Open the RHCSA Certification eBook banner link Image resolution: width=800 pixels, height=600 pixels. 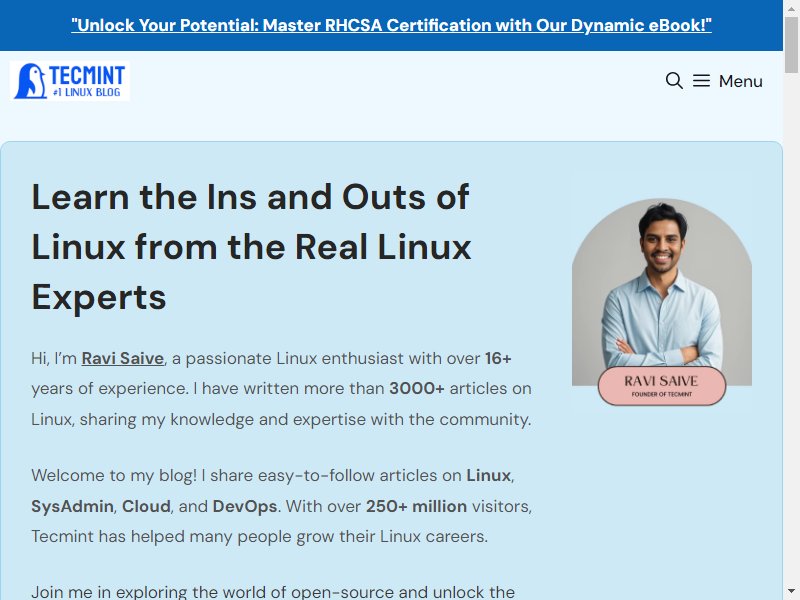pos(391,25)
